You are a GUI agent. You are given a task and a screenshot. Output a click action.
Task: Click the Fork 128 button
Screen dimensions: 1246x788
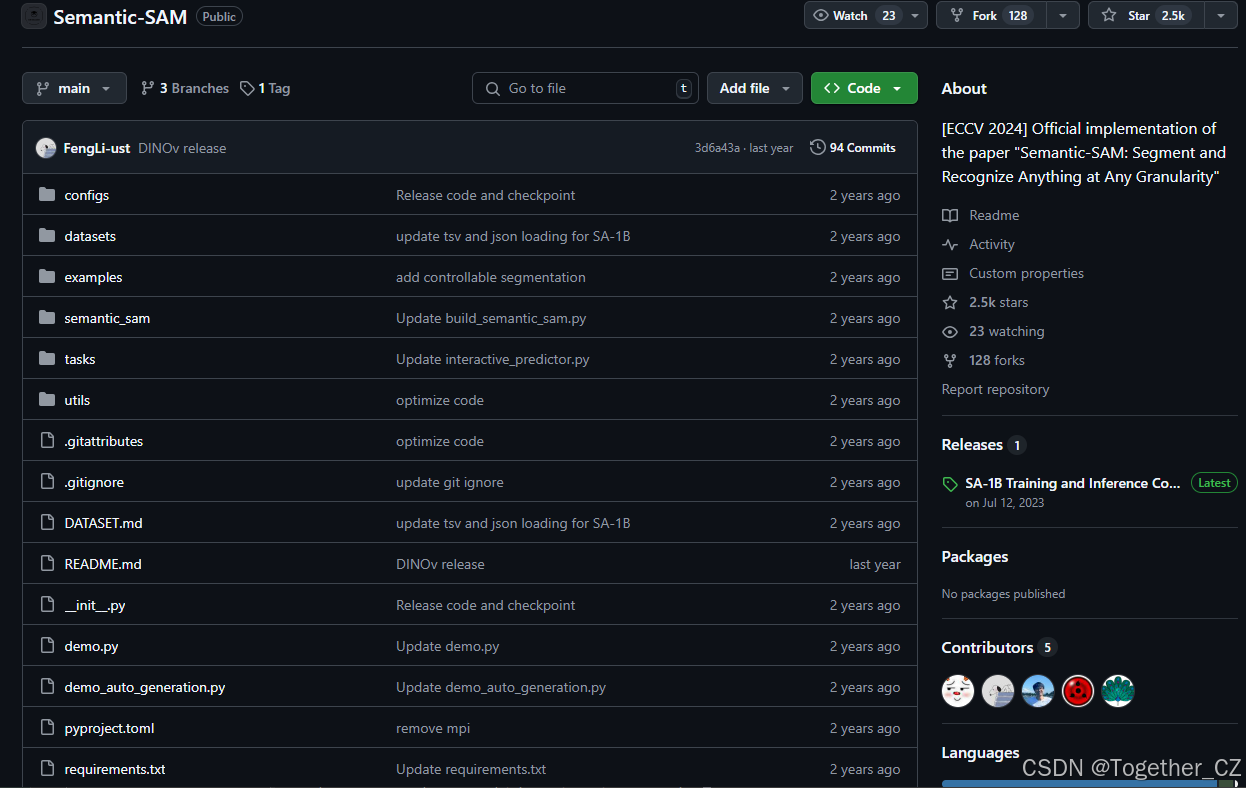click(x=992, y=15)
